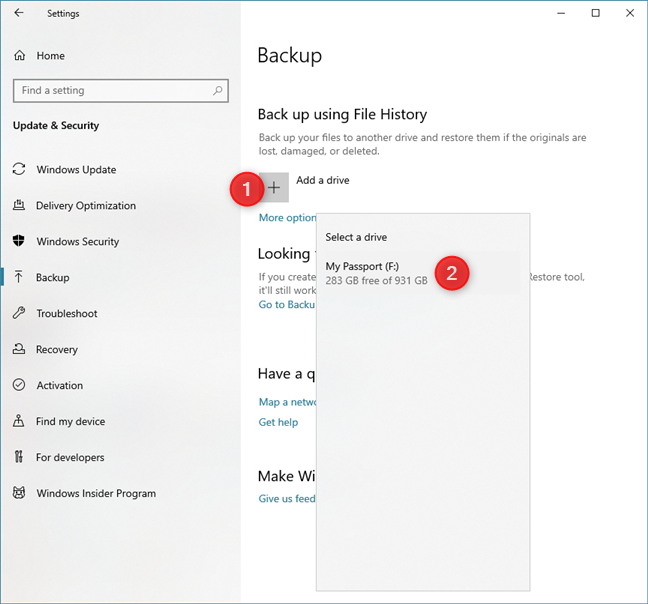648x604 pixels.
Task: Go to Delivery Optimization page
Action: (86, 206)
